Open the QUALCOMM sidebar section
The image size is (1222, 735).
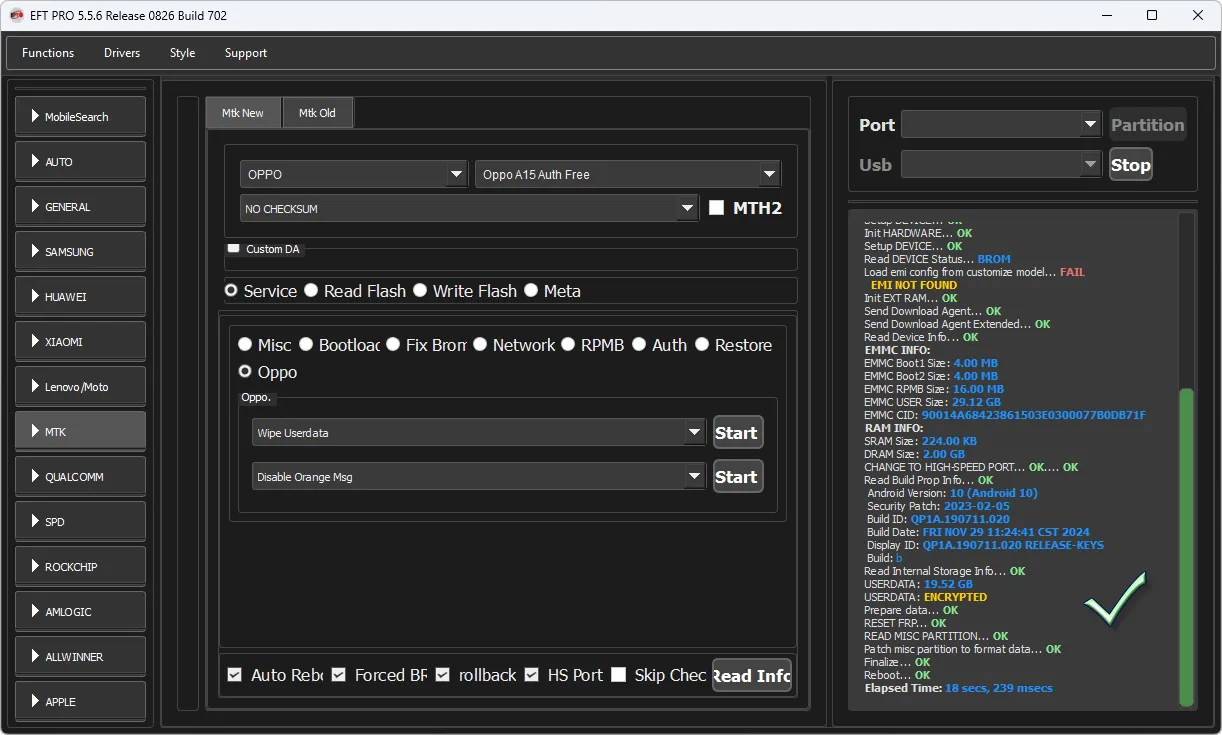(80, 477)
